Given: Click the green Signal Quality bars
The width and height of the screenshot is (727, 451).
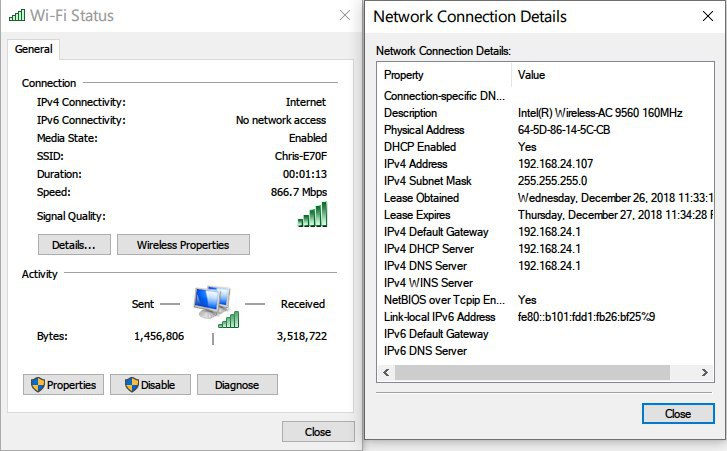Looking at the screenshot, I should pyautogui.click(x=312, y=214).
